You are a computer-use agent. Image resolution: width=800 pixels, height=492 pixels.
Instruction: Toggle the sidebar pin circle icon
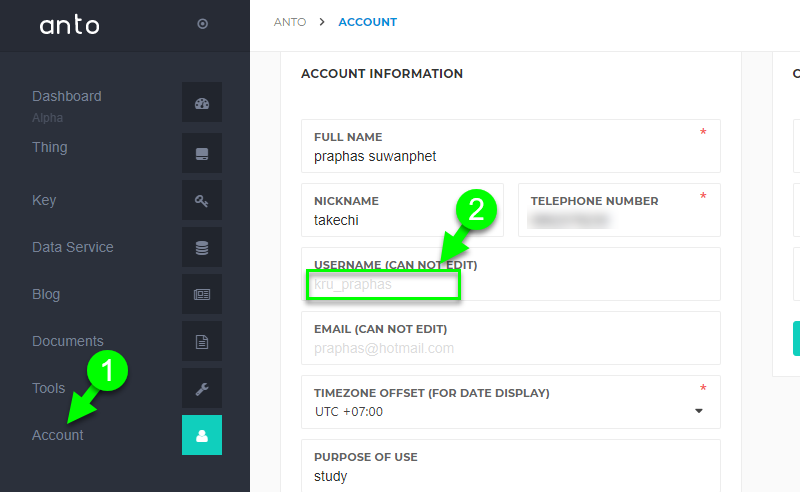click(x=203, y=23)
